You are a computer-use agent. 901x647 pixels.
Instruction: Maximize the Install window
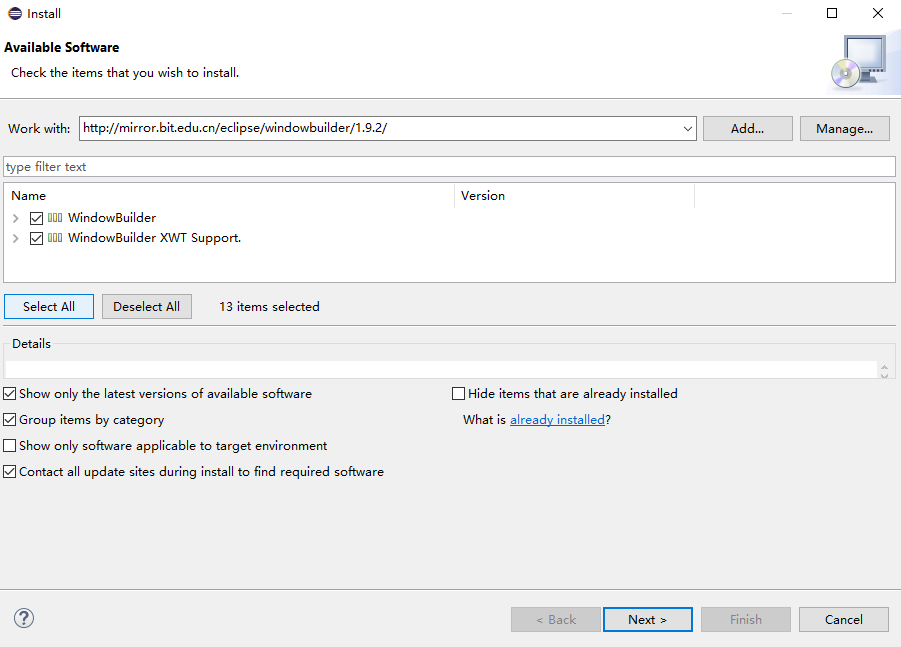tap(831, 13)
